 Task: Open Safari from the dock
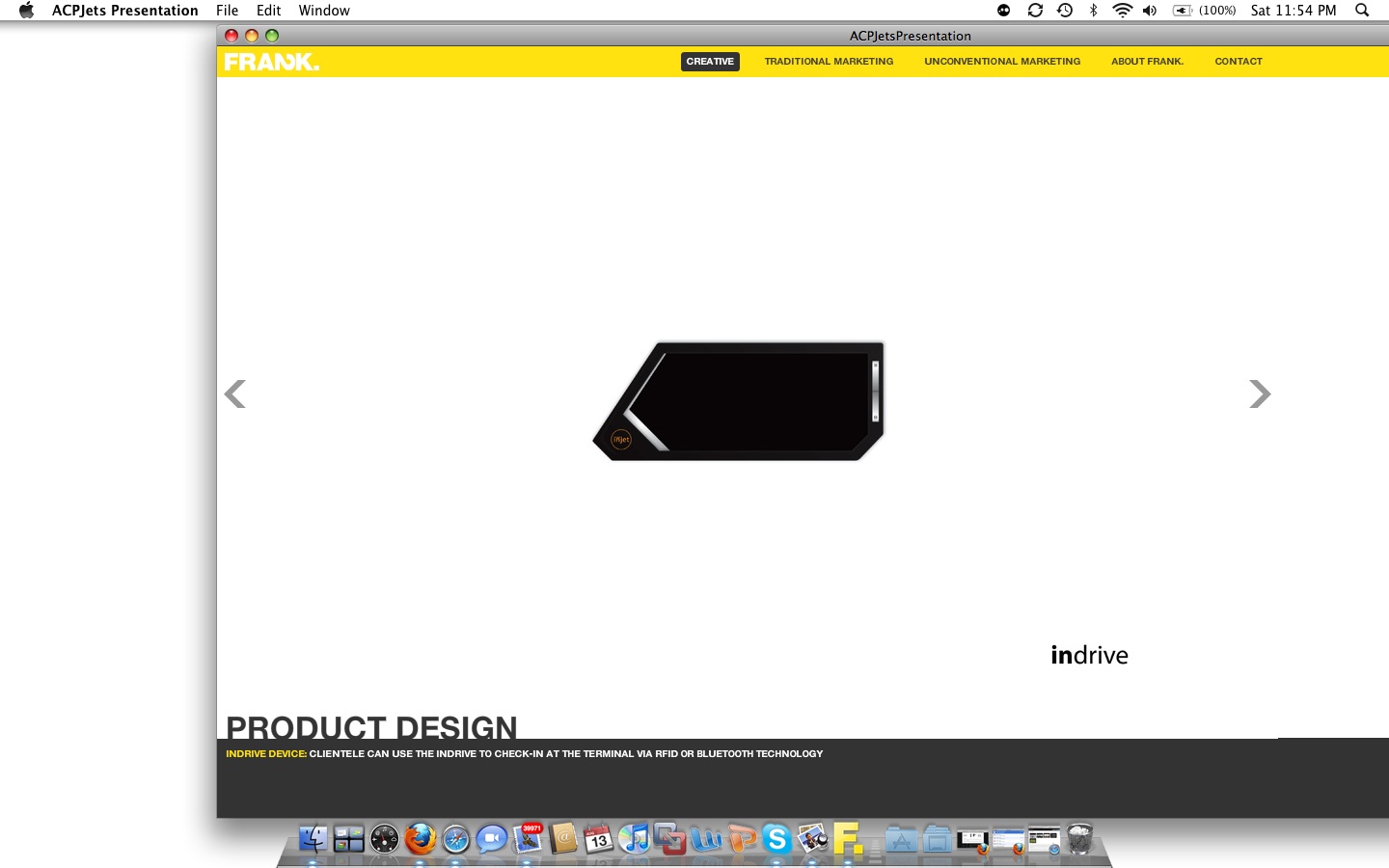pyautogui.click(x=455, y=839)
